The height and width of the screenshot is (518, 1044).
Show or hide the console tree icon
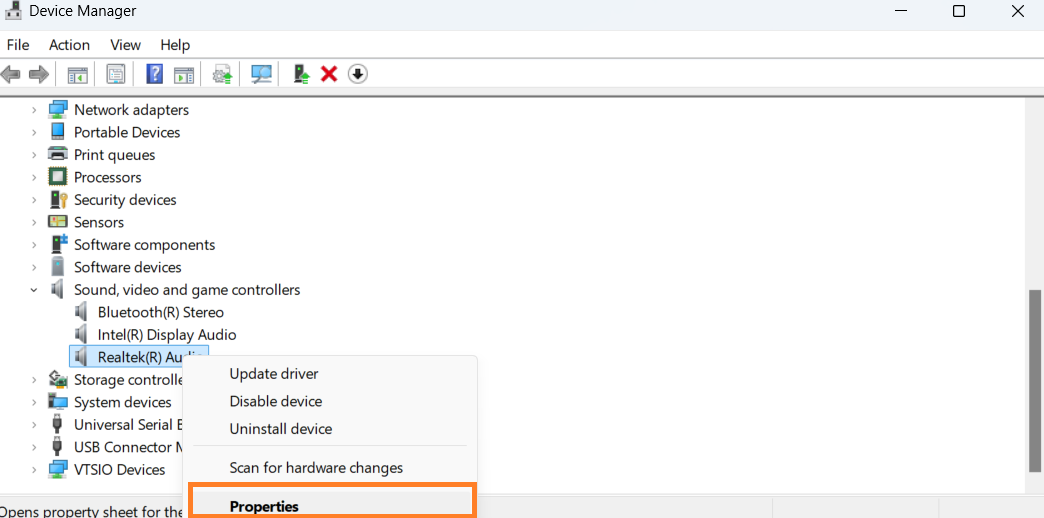(78, 75)
